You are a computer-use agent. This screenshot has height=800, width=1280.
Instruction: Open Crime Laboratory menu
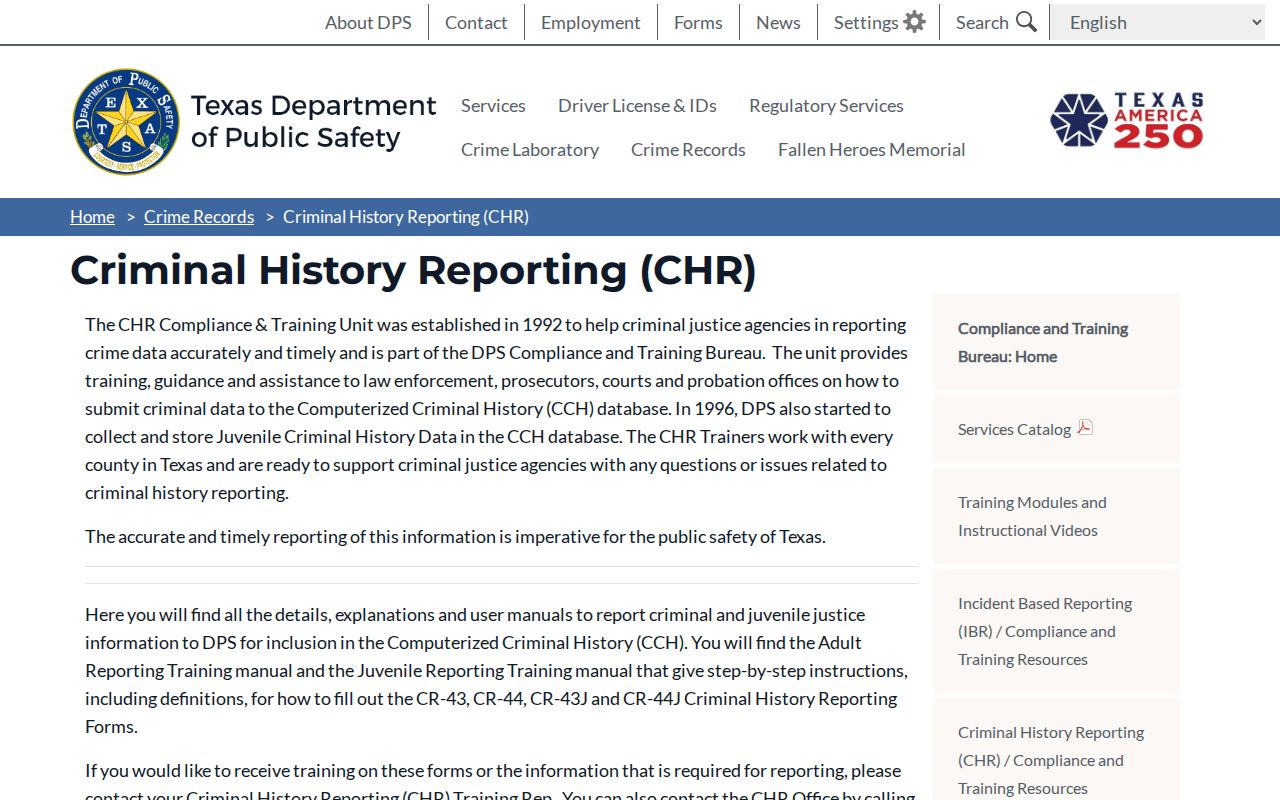pos(530,149)
